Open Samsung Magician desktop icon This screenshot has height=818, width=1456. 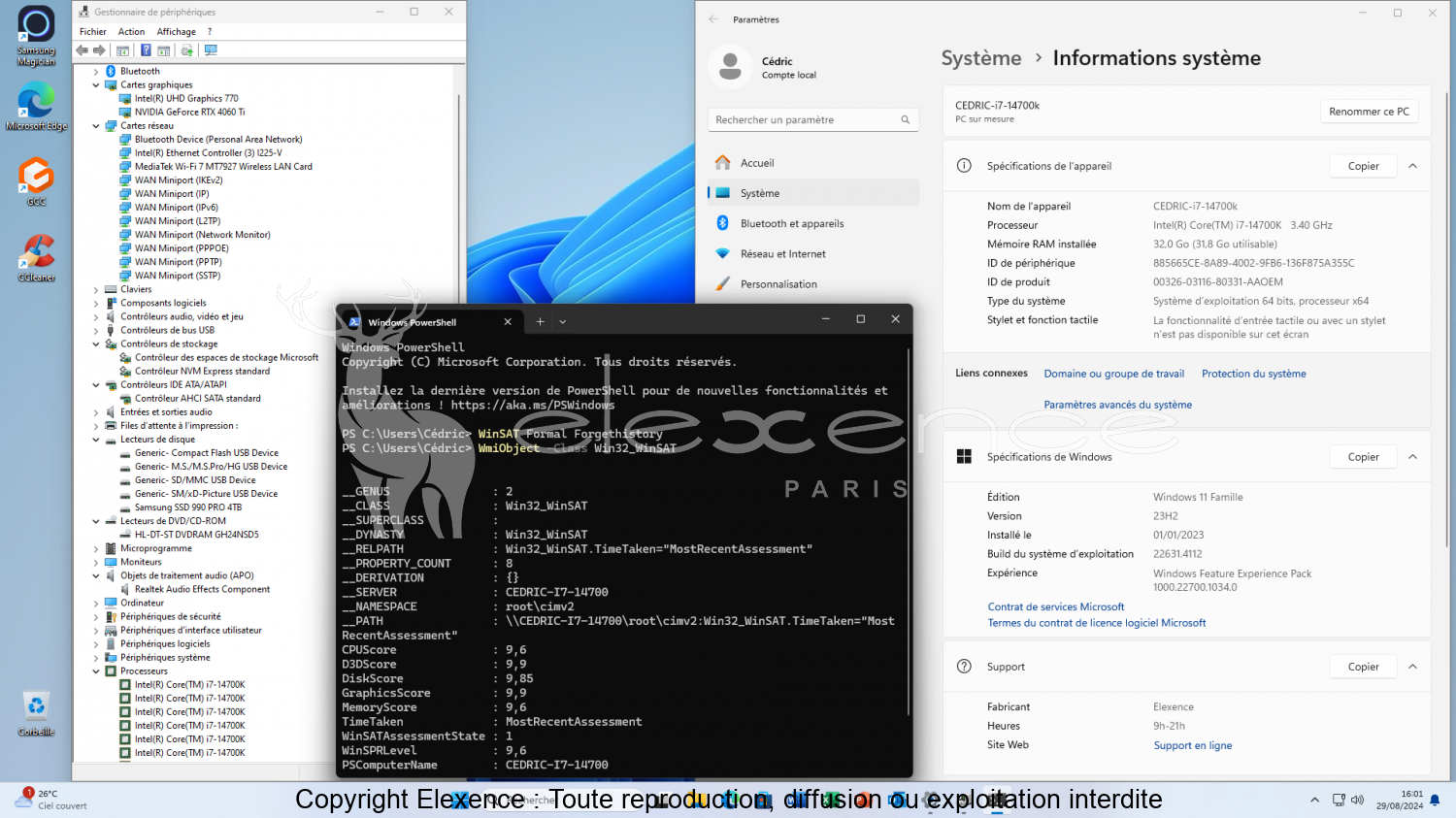tap(36, 36)
